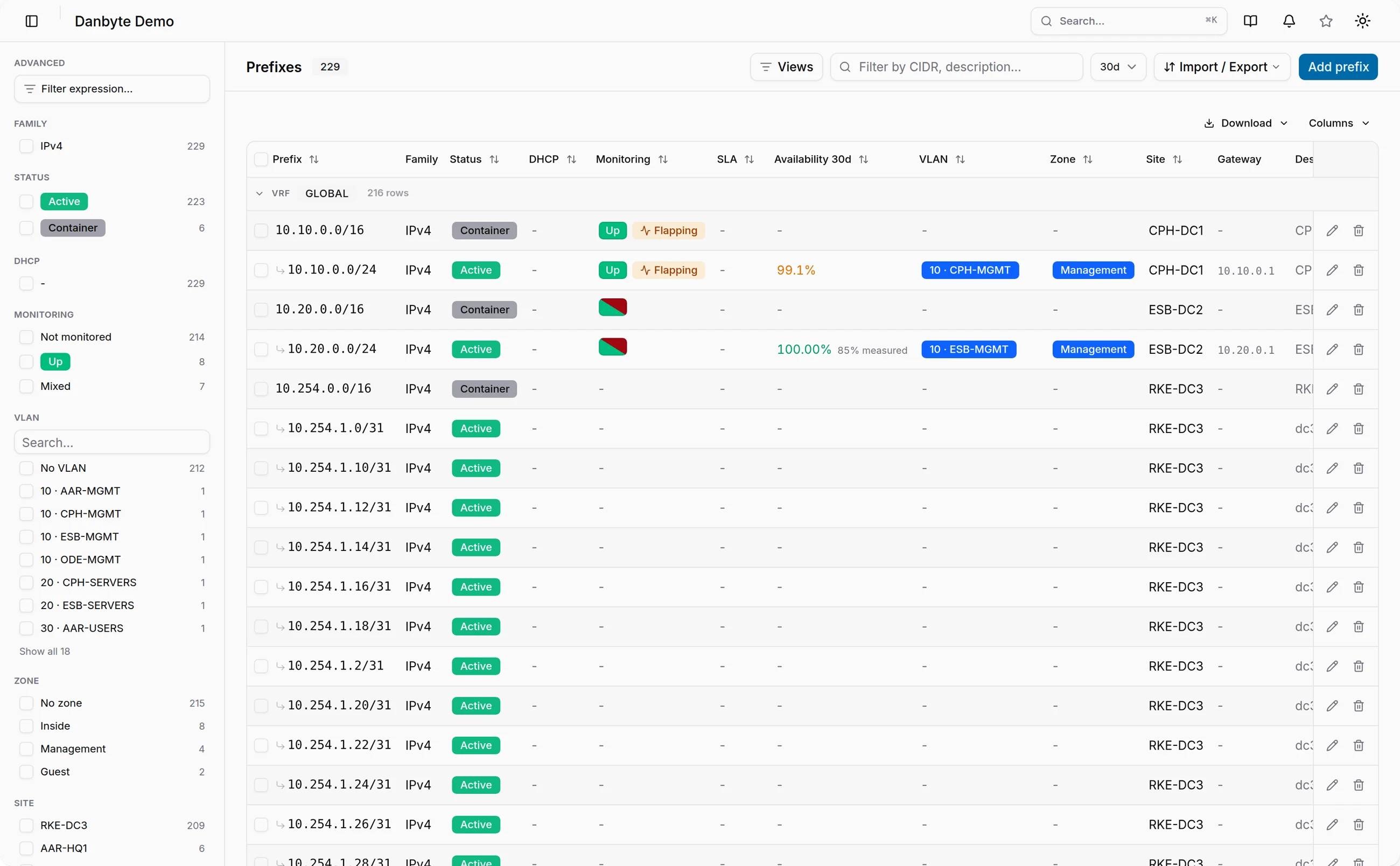Check the Active status filter
The height and width of the screenshot is (866, 1400).
point(26,201)
